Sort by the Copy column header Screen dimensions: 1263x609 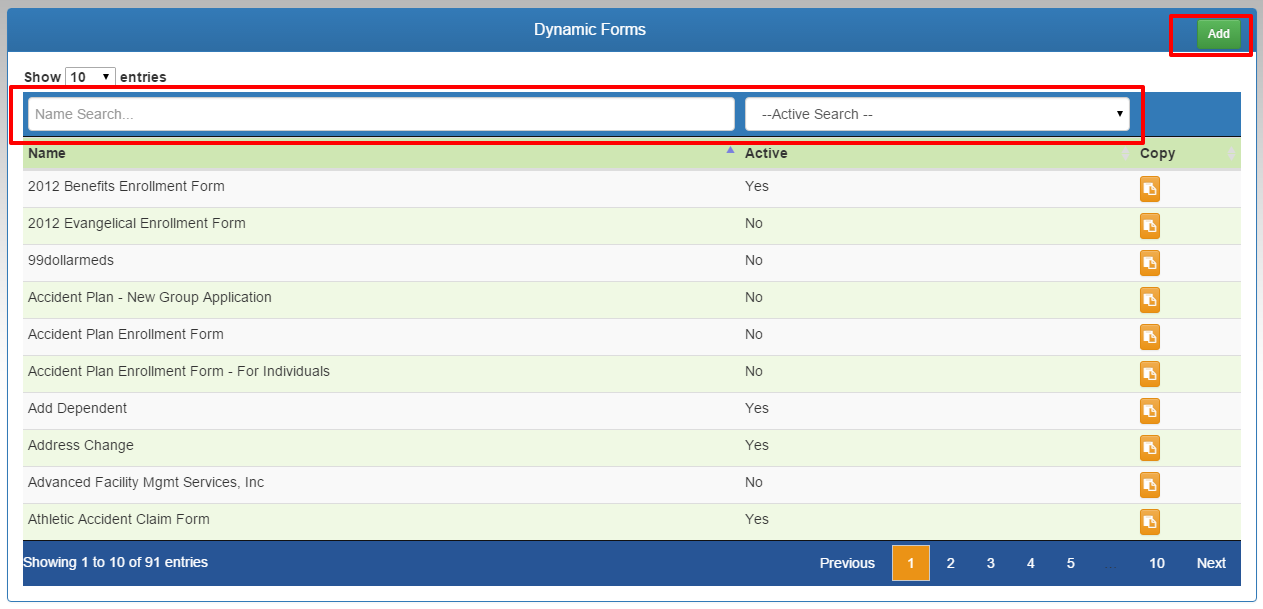tap(1157, 153)
